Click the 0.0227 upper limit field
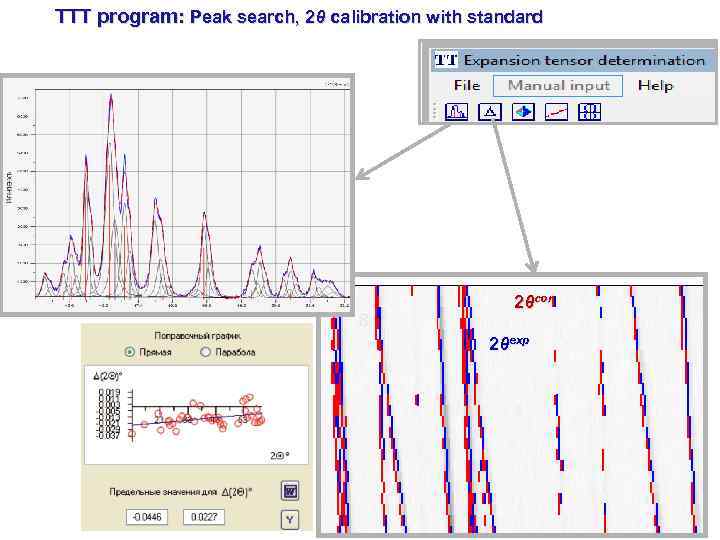This screenshot has height=540, width=720. coord(204,517)
